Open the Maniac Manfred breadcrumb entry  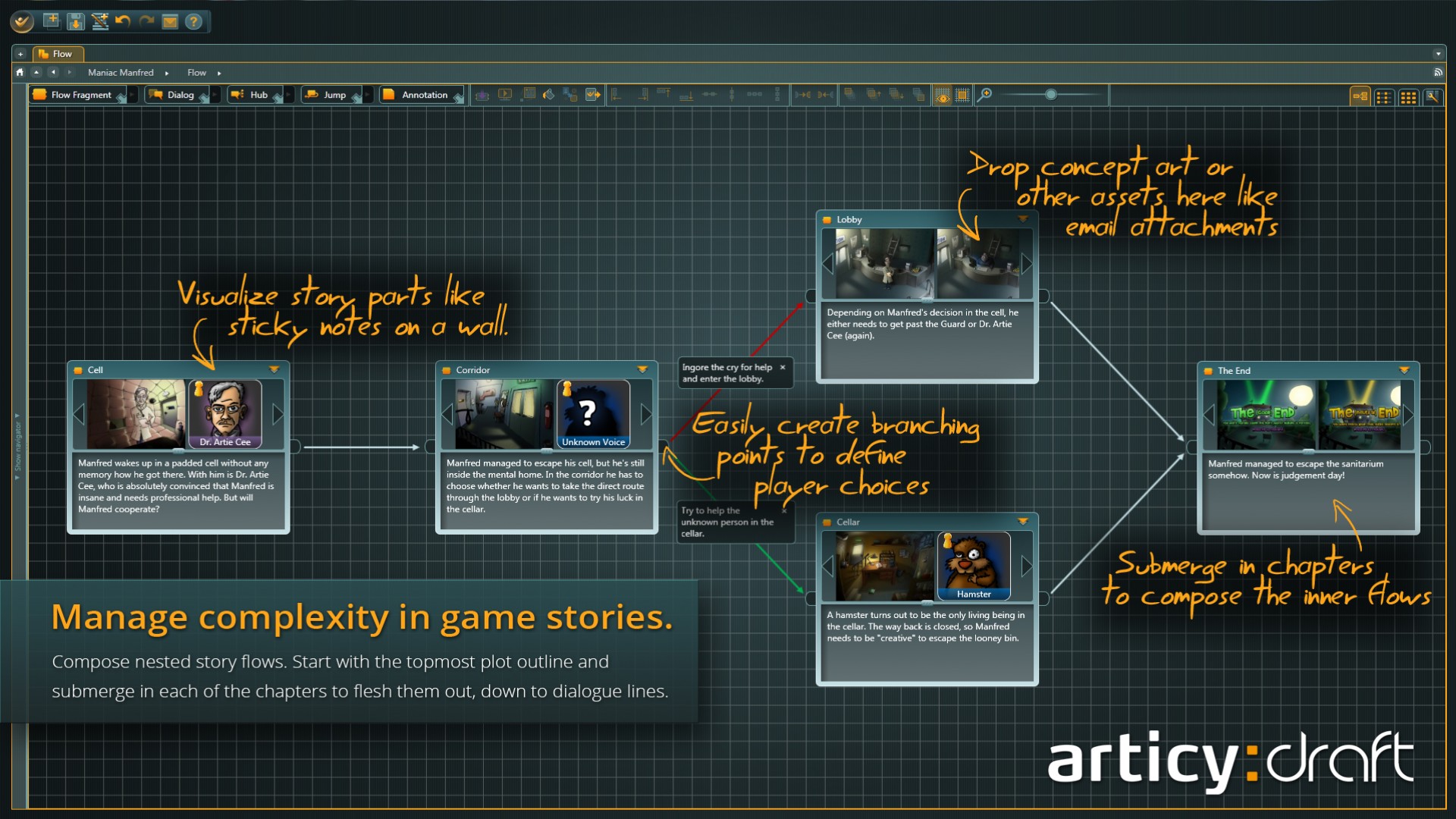[x=121, y=72]
